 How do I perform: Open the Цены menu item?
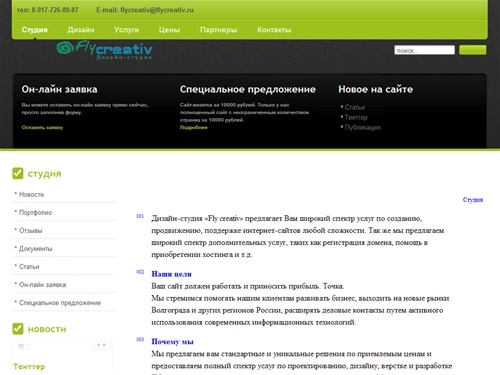point(169,30)
